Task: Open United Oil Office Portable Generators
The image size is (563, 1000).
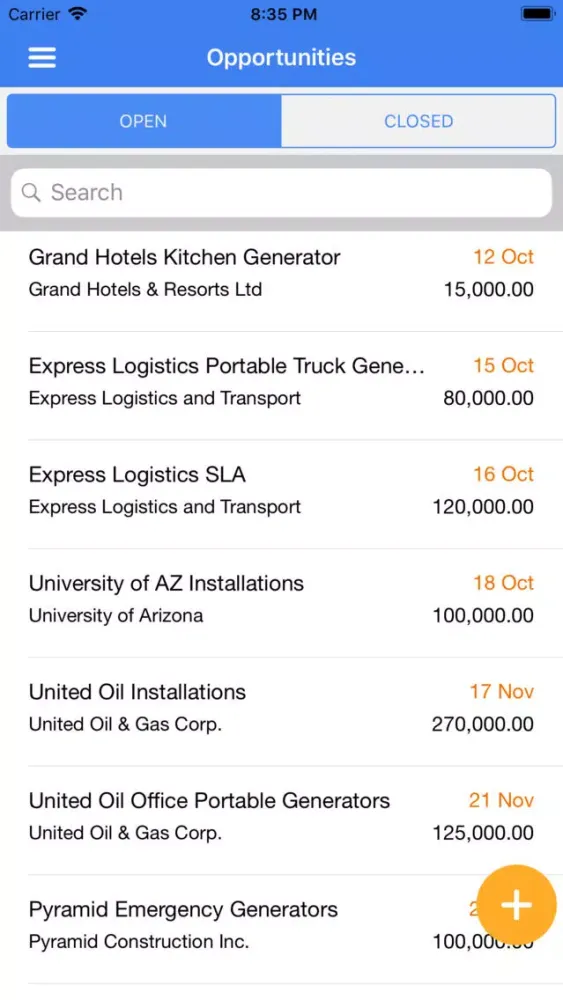Action: tap(281, 820)
